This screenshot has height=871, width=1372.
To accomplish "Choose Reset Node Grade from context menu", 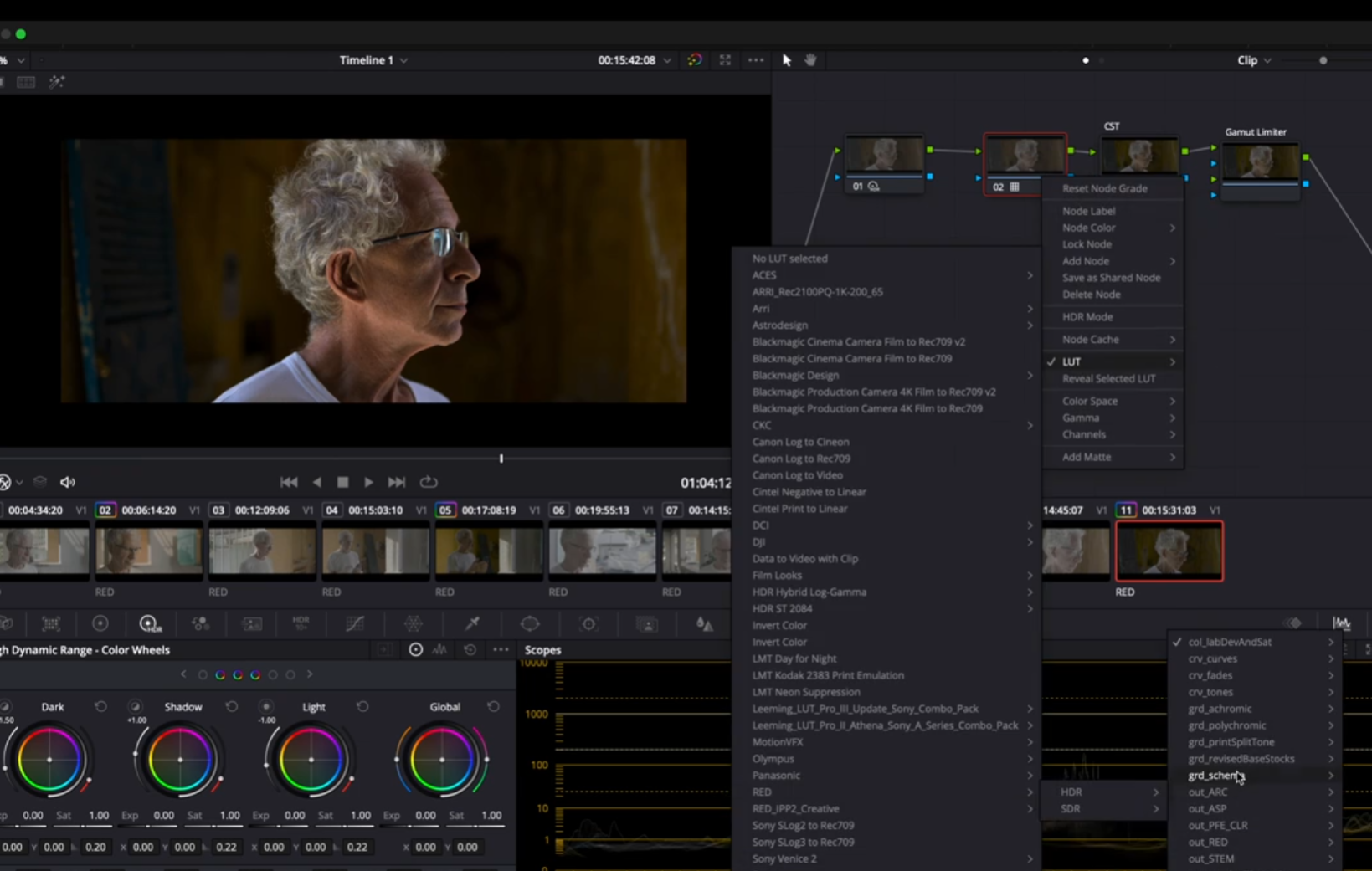I will (x=1104, y=188).
